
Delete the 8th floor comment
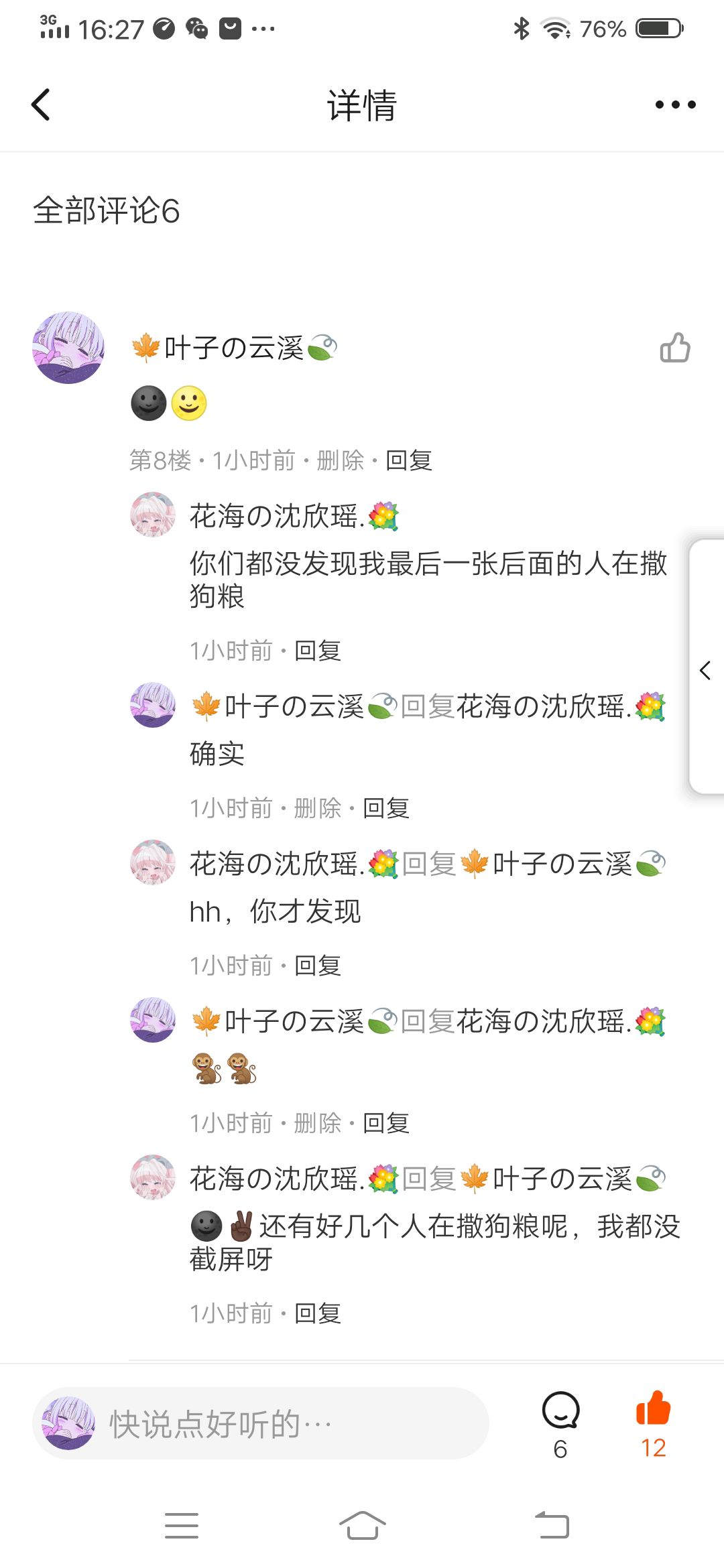tap(340, 460)
